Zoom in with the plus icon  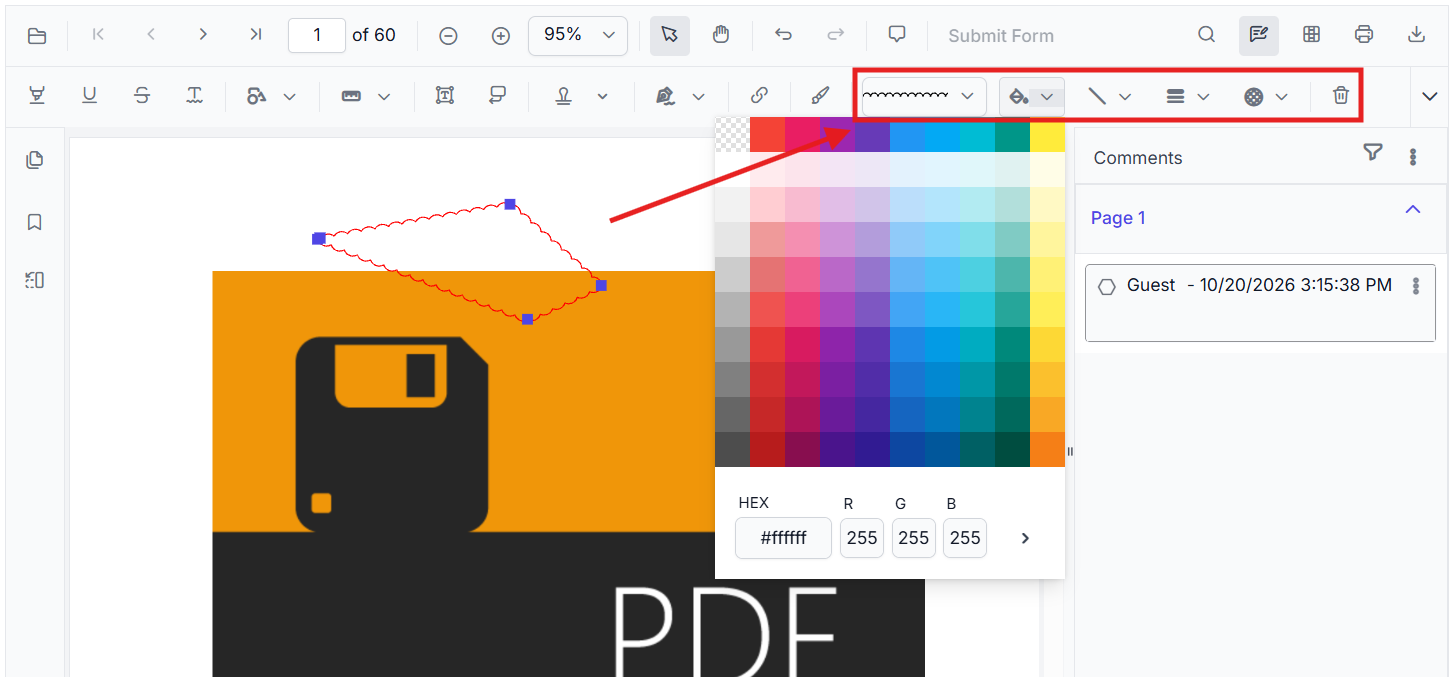click(501, 36)
